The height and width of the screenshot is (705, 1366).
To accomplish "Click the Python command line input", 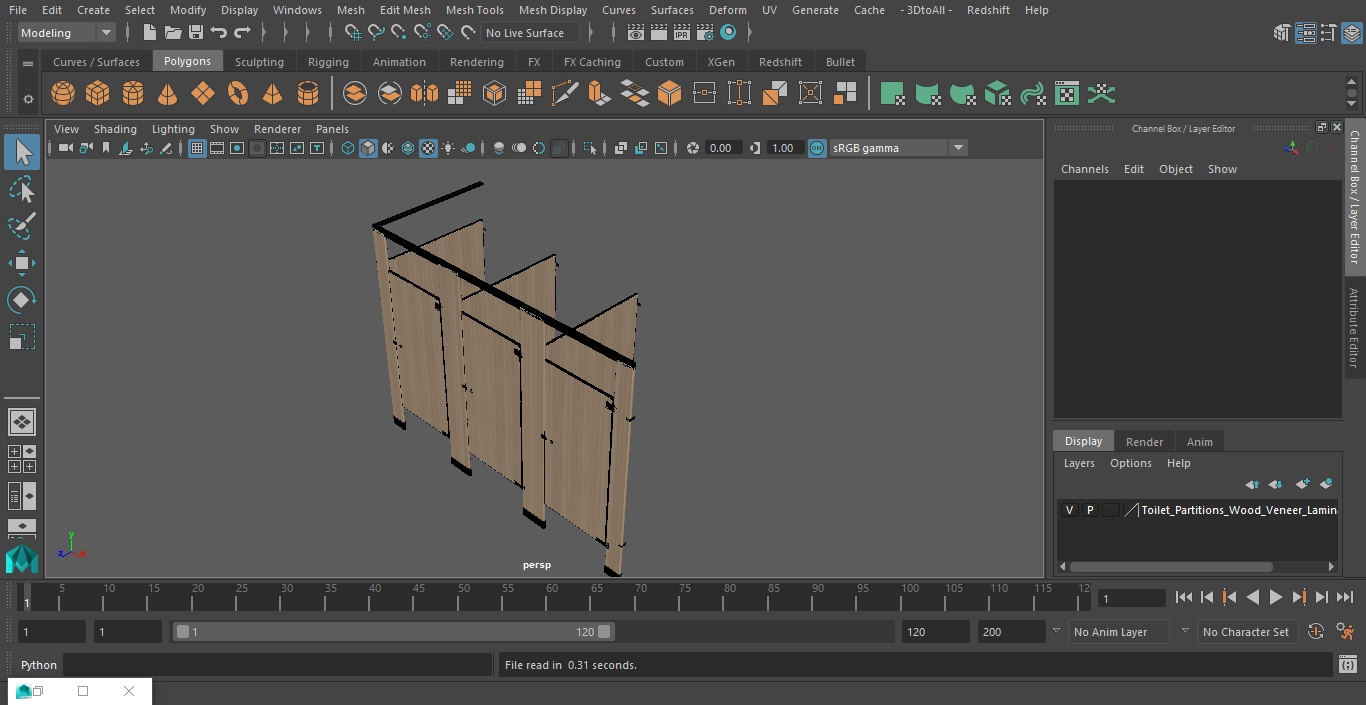I will click(278, 665).
